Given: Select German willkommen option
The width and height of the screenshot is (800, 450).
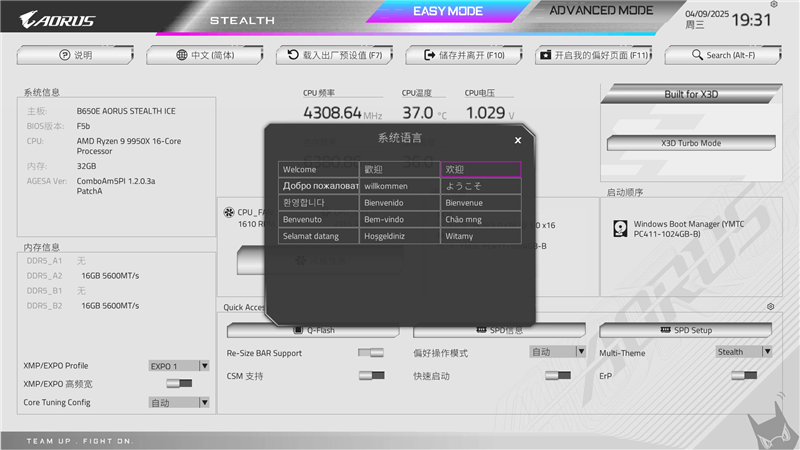Looking at the screenshot, I should click(x=399, y=186).
